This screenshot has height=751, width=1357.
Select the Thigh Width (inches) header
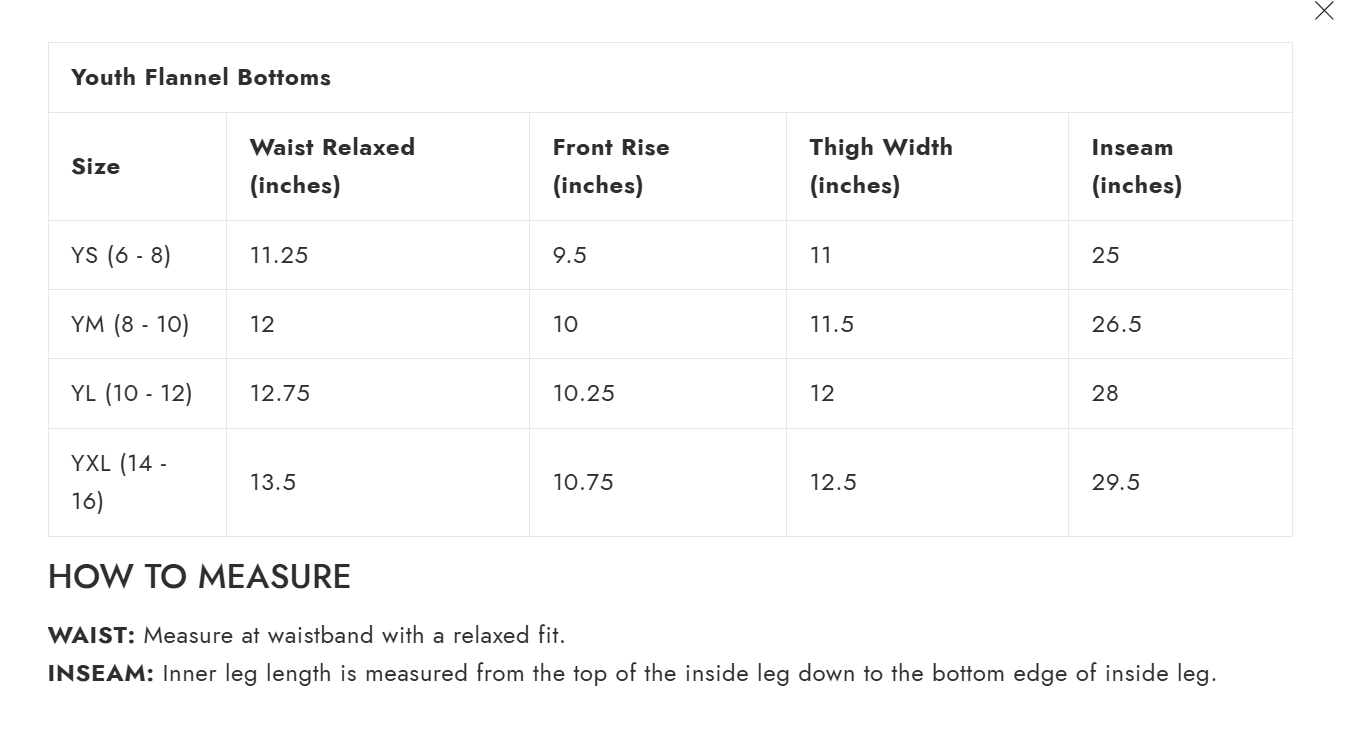[880, 166]
